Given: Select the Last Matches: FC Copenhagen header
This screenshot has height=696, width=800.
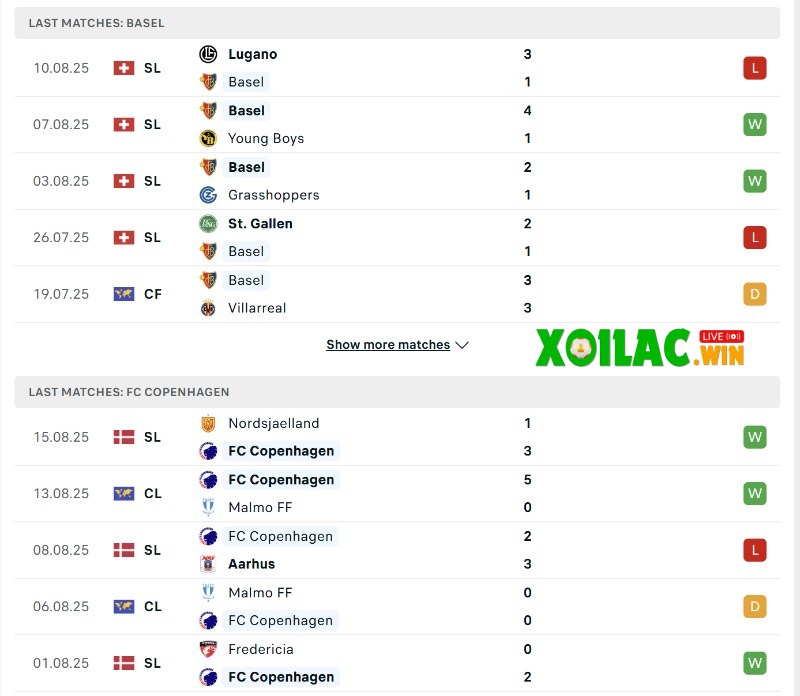Looking at the screenshot, I should [x=129, y=392].
